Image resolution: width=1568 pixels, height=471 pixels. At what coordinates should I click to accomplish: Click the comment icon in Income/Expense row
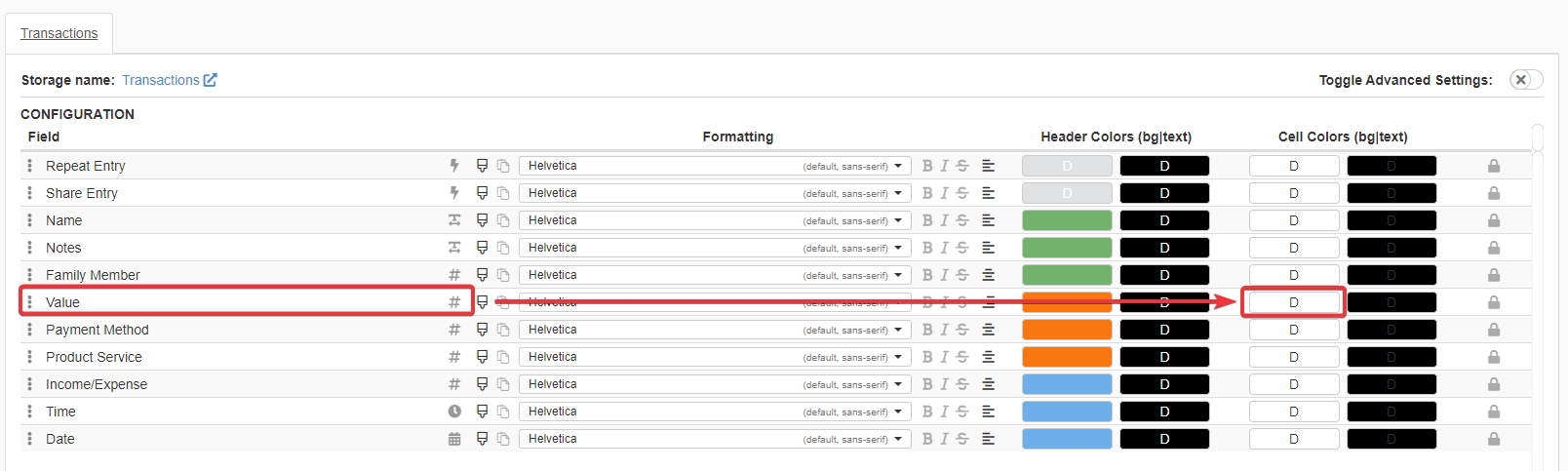482,384
